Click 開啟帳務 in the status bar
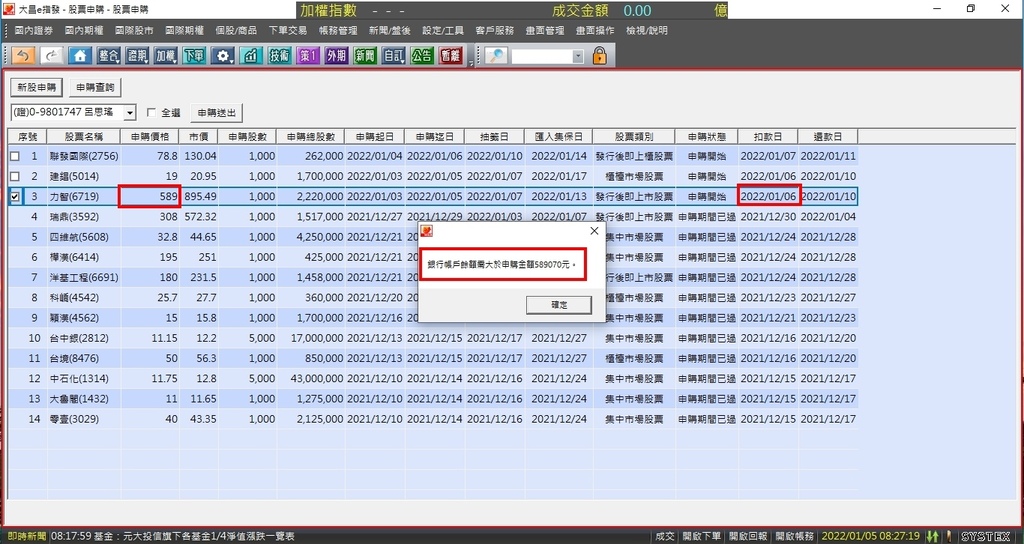1024x544 pixels. pos(794,536)
